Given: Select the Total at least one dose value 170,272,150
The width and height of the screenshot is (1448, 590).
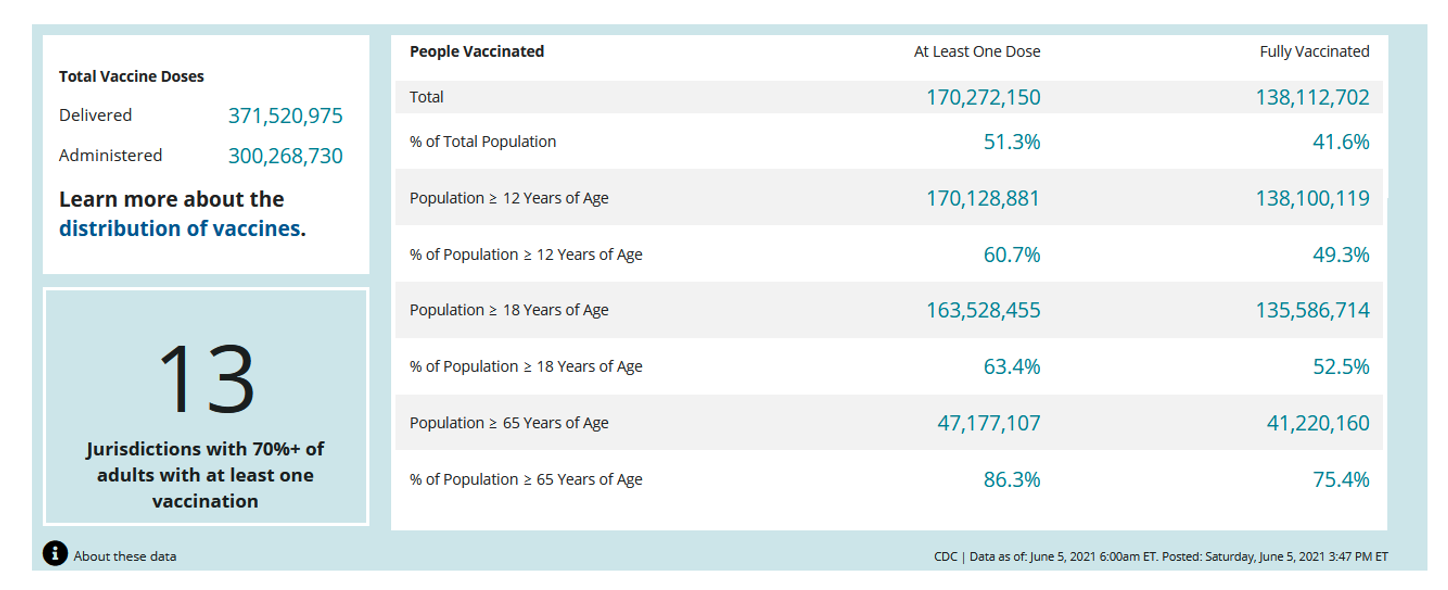Looking at the screenshot, I should coord(983,97).
